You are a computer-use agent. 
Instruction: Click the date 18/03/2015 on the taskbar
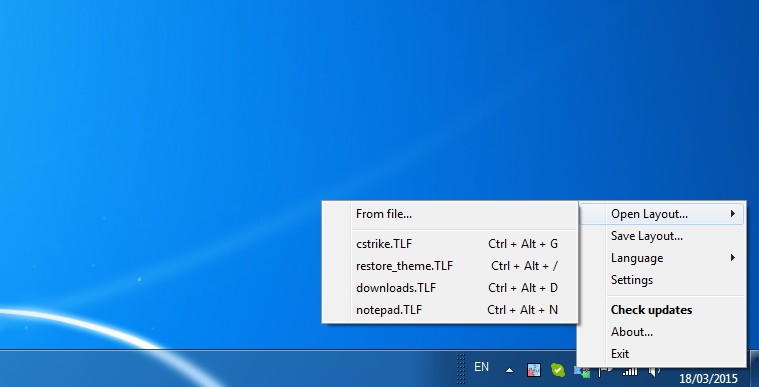tap(708, 378)
